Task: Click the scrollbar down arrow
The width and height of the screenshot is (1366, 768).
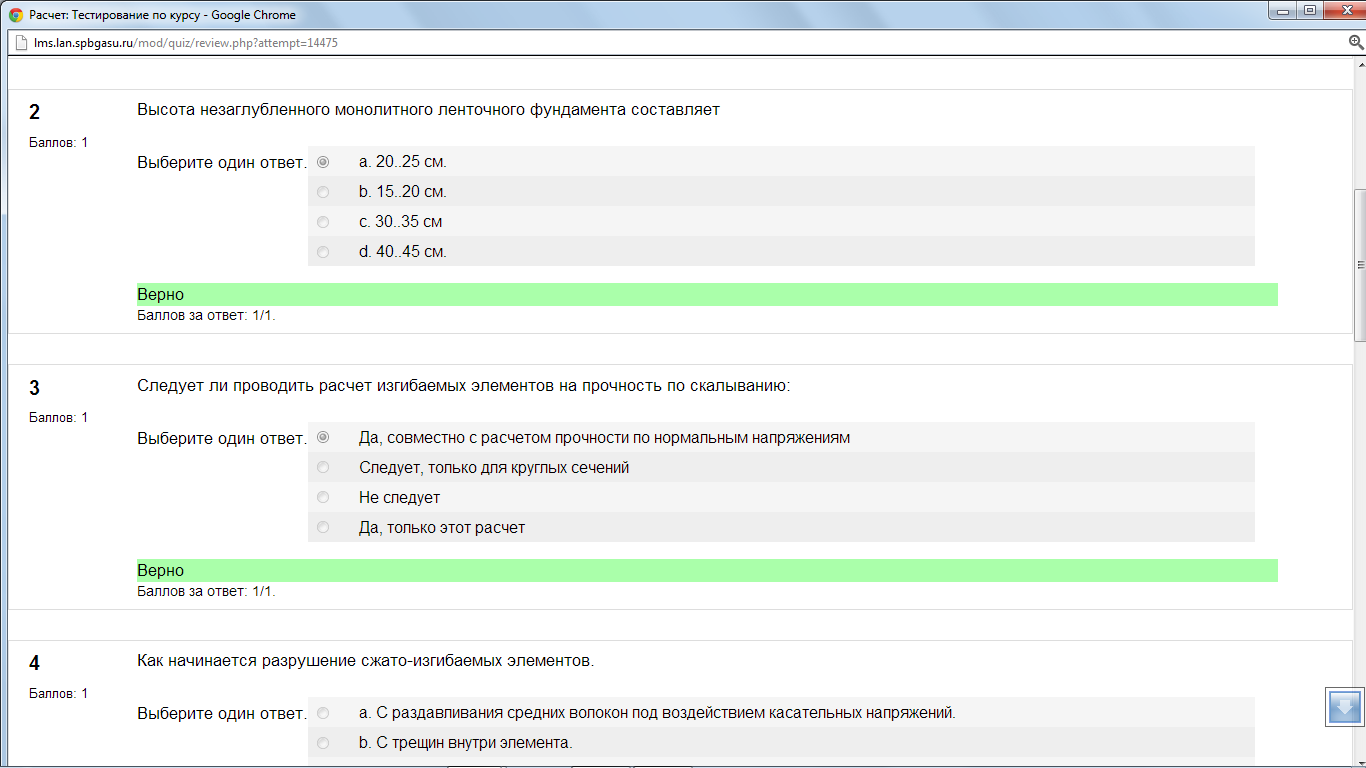Action: (x=1360, y=761)
